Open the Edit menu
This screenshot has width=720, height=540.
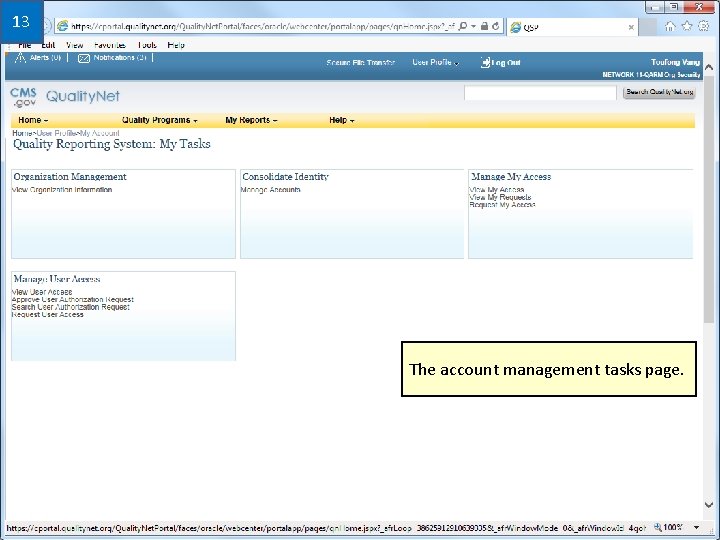(x=48, y=45)
